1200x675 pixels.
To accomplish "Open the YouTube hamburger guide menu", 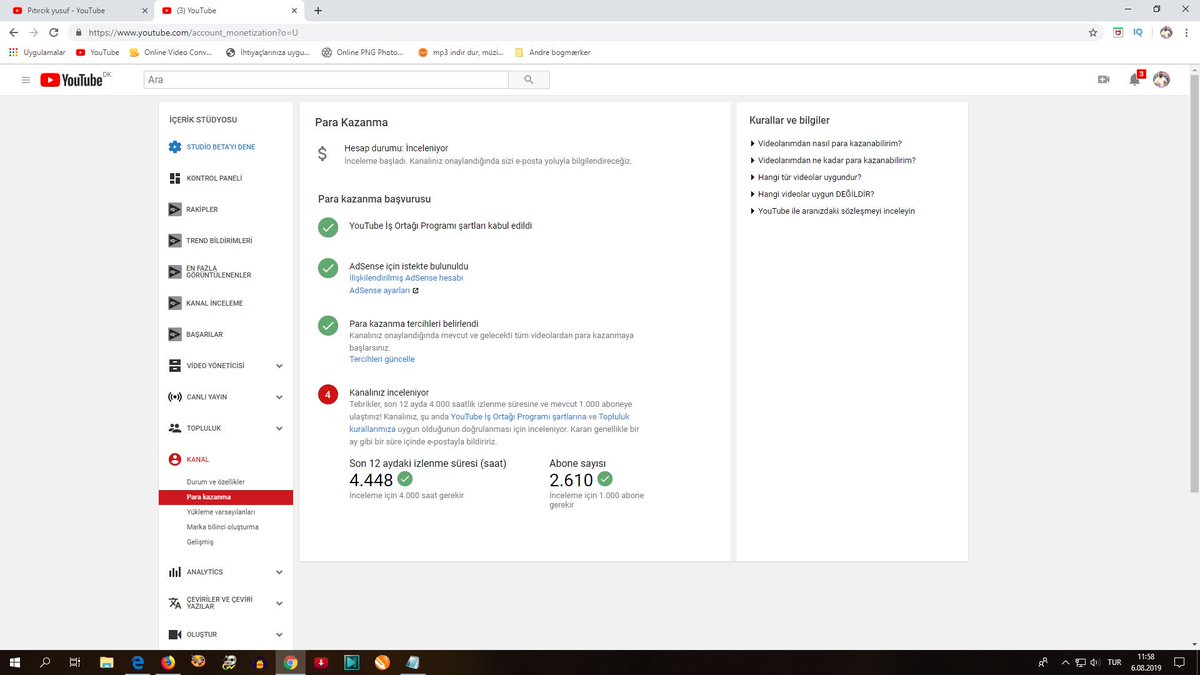I will [26, 80].
